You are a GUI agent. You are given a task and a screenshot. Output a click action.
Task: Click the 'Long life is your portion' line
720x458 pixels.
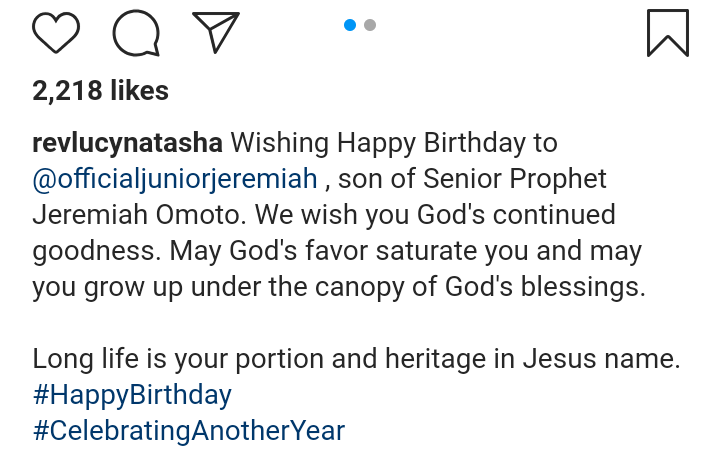[x=178, y=359]
